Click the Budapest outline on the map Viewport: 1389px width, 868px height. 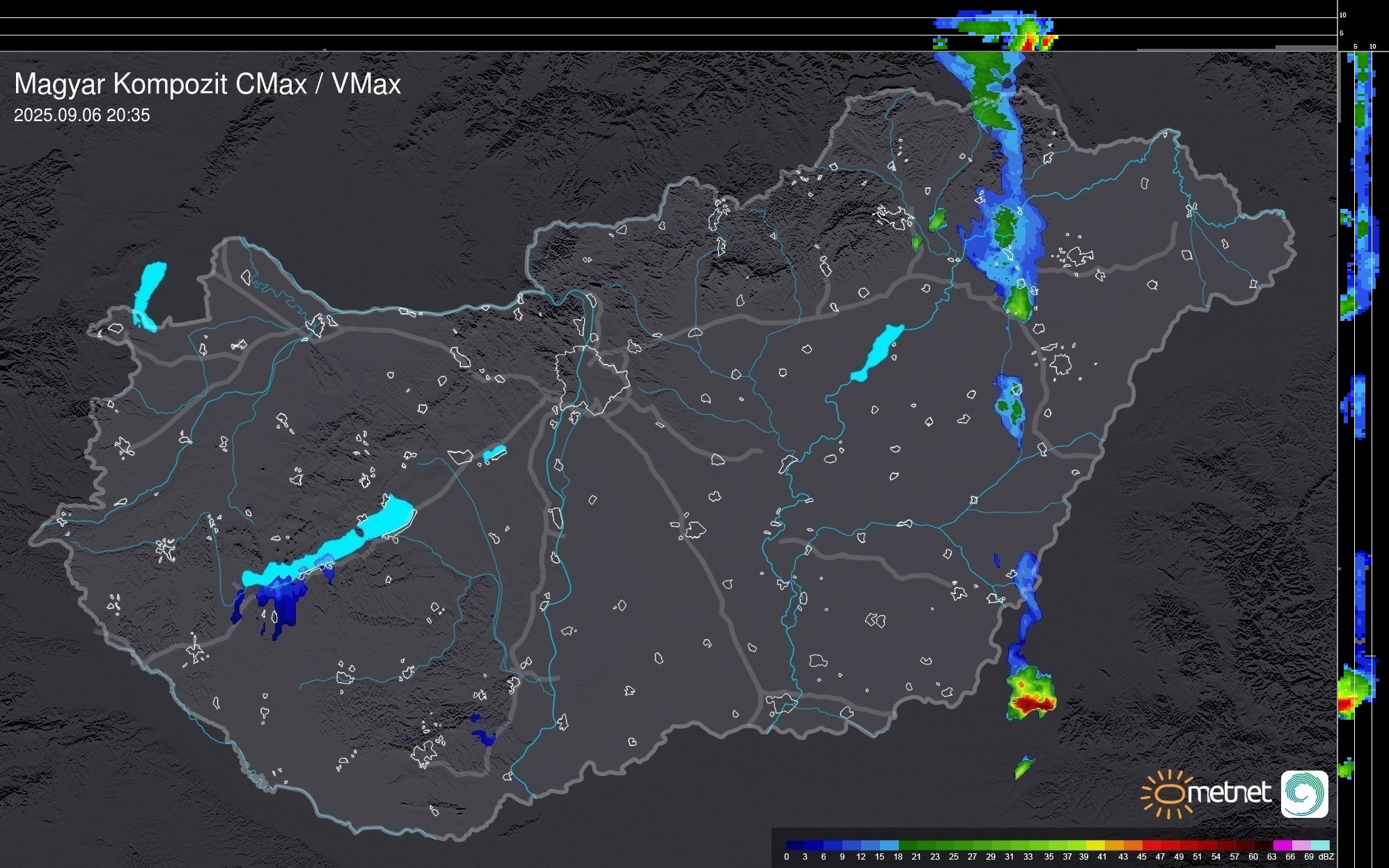pos(592,379)
